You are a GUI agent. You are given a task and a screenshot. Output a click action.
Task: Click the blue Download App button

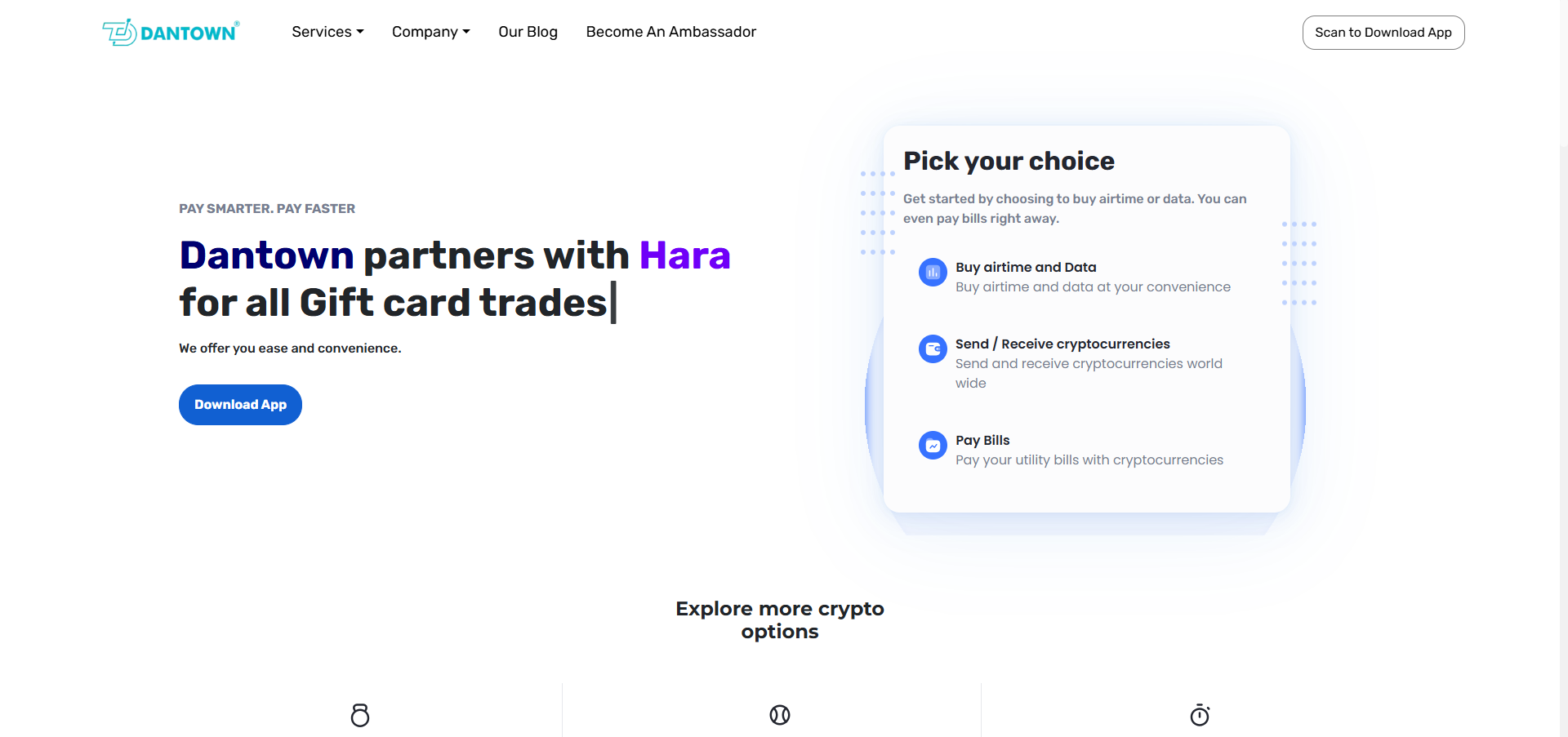pyautogui.click(x=240, y=405)
